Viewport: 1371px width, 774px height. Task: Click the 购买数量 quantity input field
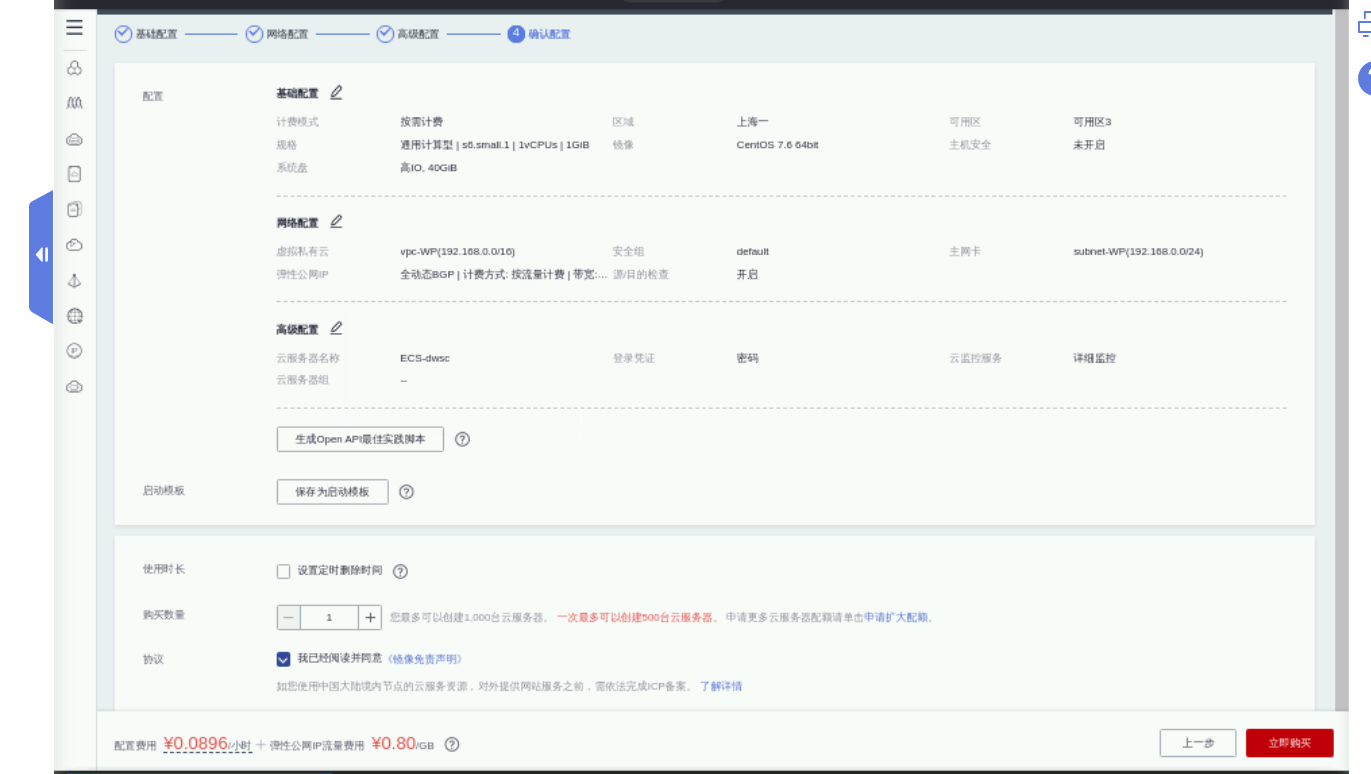(329, 617)
